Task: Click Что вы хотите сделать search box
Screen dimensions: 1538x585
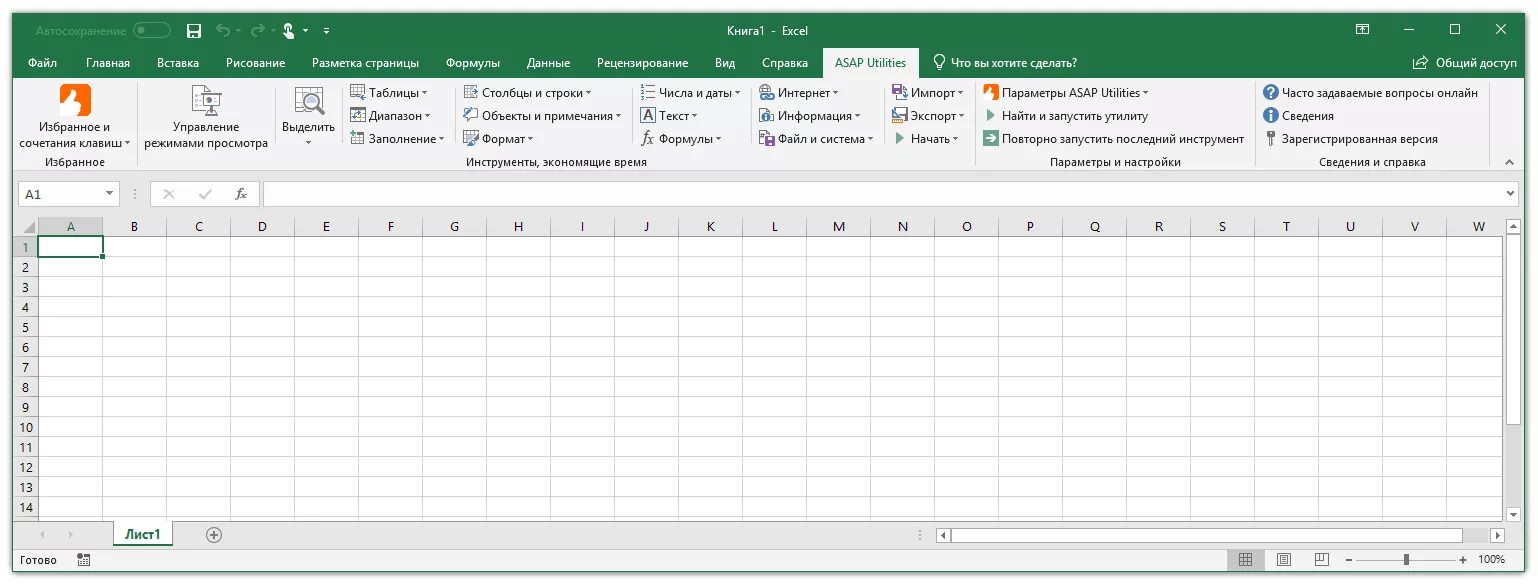Action: click(x=1005, y=63)
